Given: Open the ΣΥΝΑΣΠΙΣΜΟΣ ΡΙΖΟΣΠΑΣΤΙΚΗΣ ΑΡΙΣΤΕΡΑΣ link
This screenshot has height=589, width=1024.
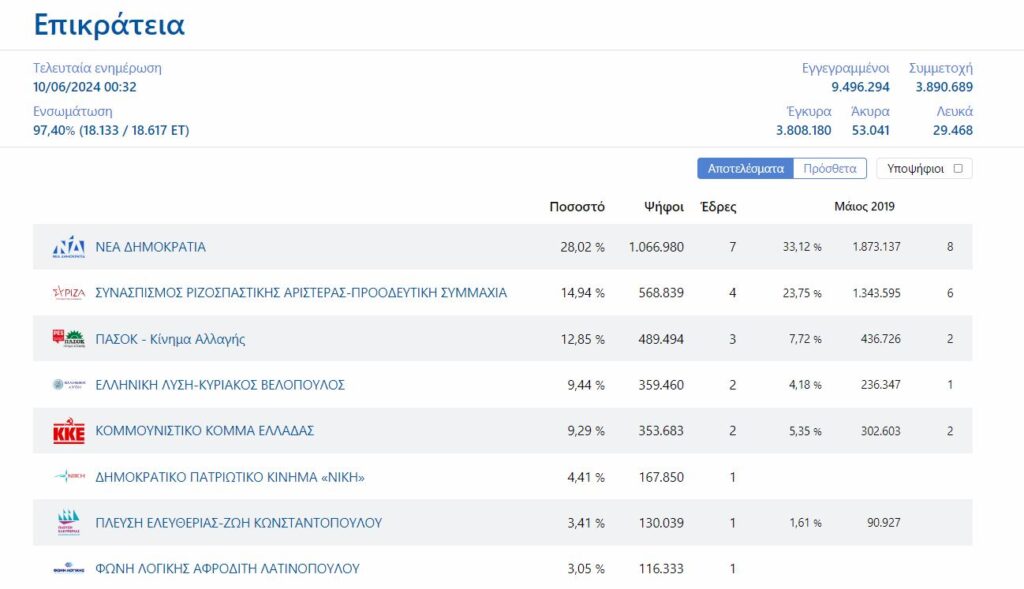Looking at the screenshot, I should point(301,293).
